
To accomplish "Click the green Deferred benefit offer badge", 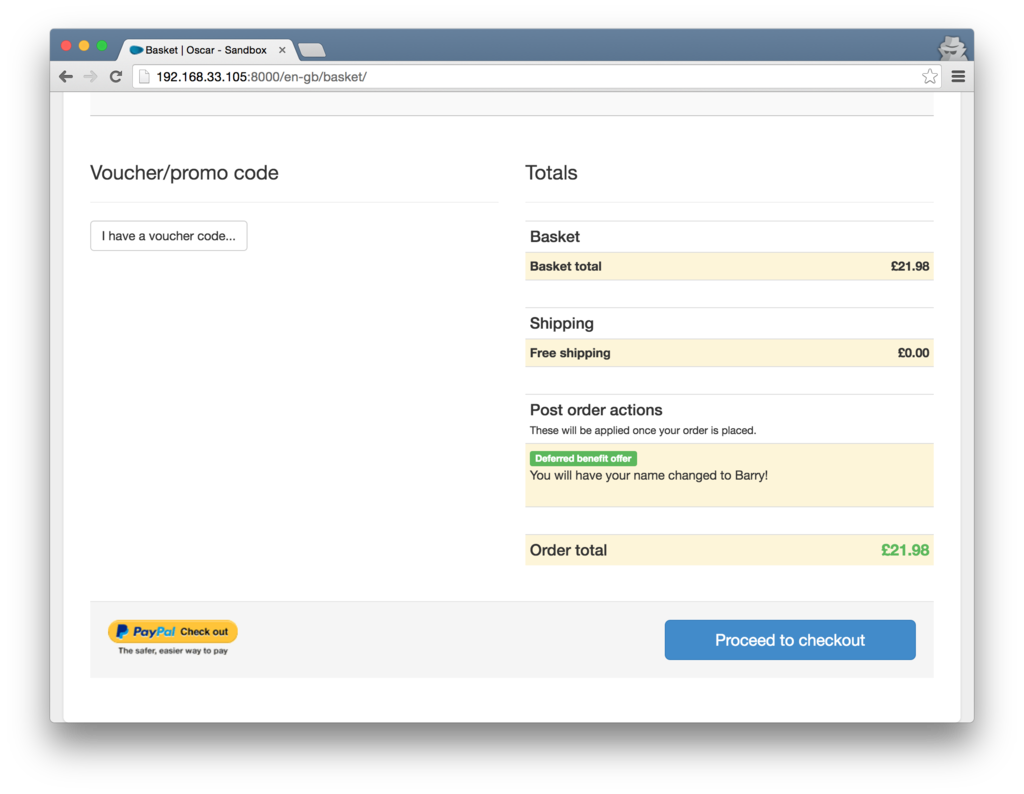I will (583, 458).
